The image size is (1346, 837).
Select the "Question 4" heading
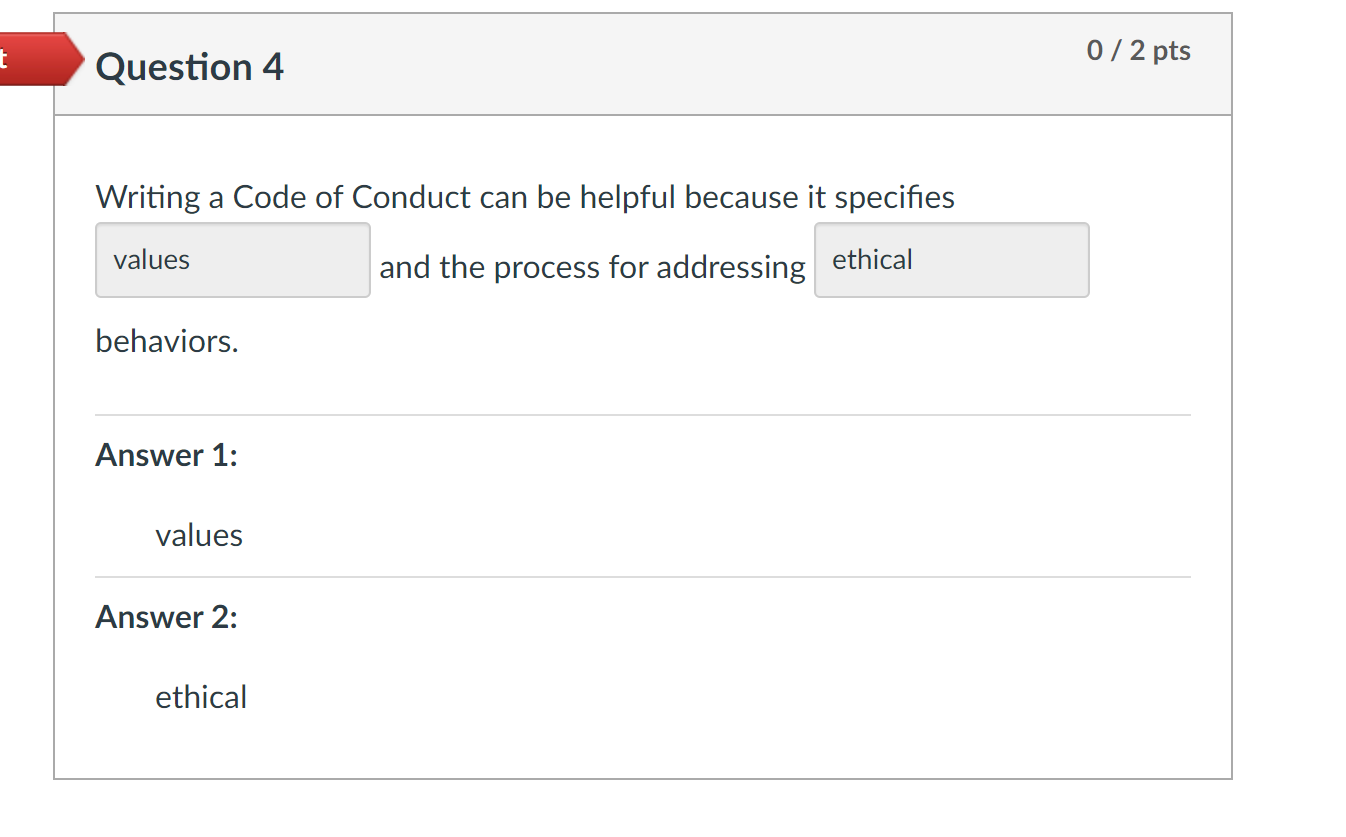click(x=190, y=67)
